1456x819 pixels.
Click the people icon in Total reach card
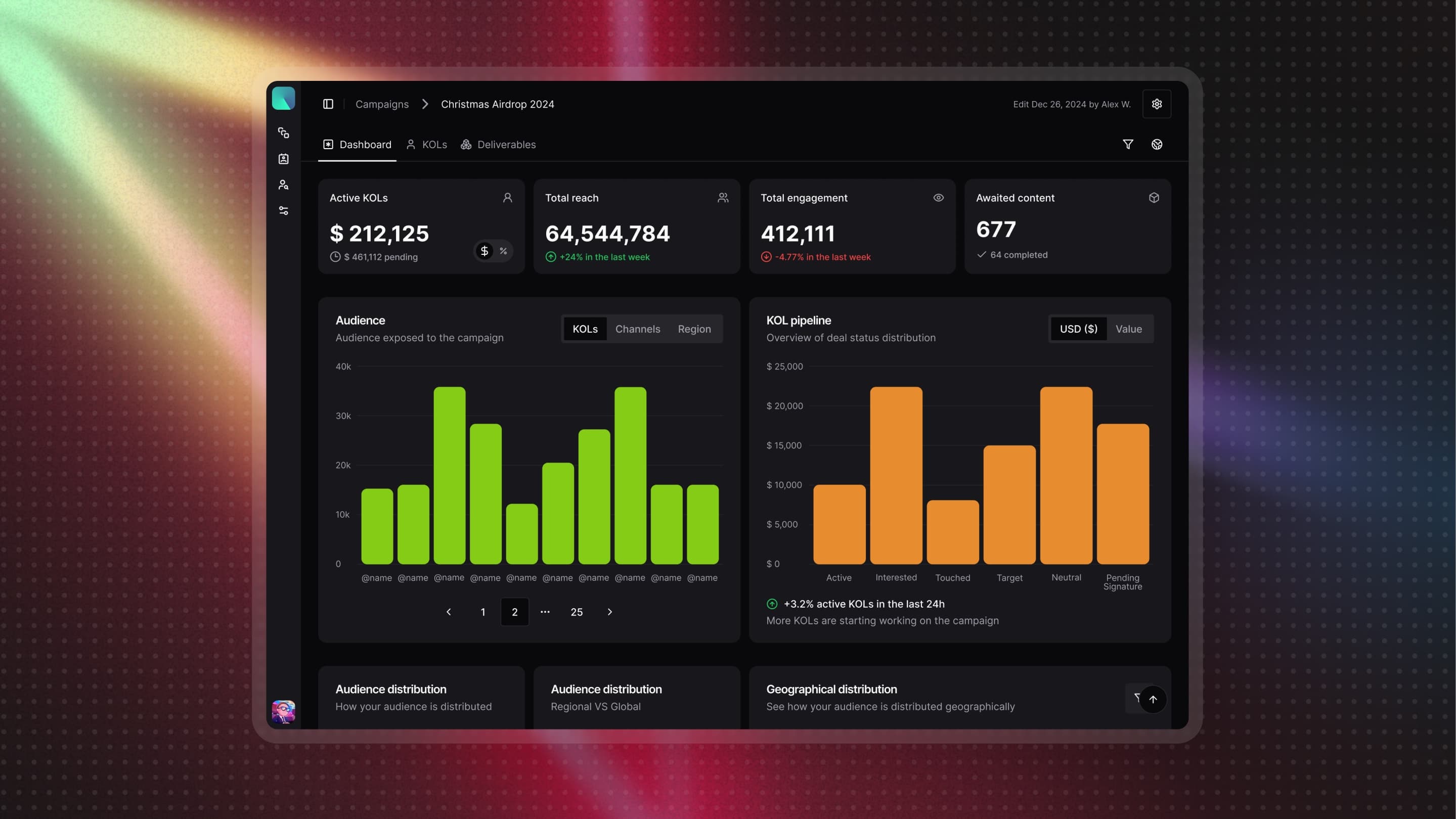point(723,198)
